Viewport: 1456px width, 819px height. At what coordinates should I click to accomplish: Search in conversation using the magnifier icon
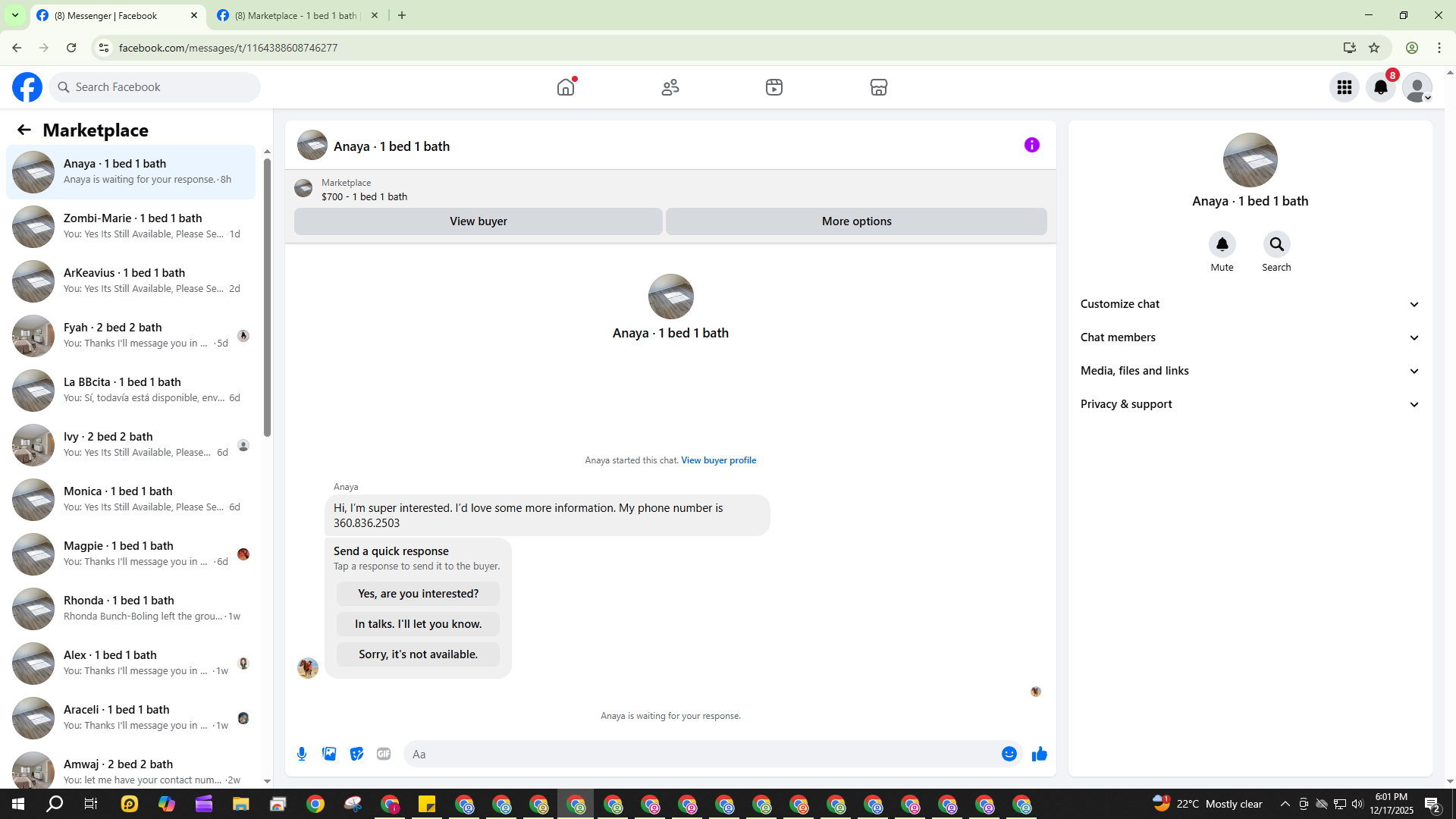coord(1276,244)
